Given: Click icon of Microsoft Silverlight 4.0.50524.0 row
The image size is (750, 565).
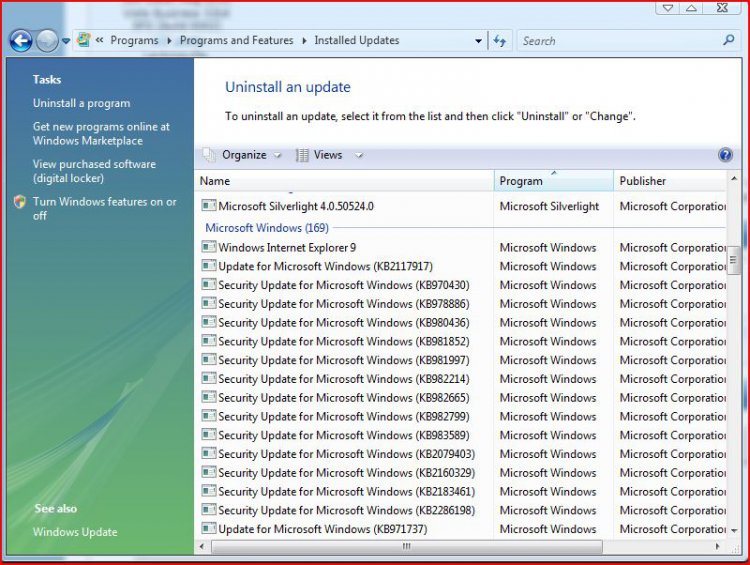Looking at the screenshot, I should click(209, 206).
